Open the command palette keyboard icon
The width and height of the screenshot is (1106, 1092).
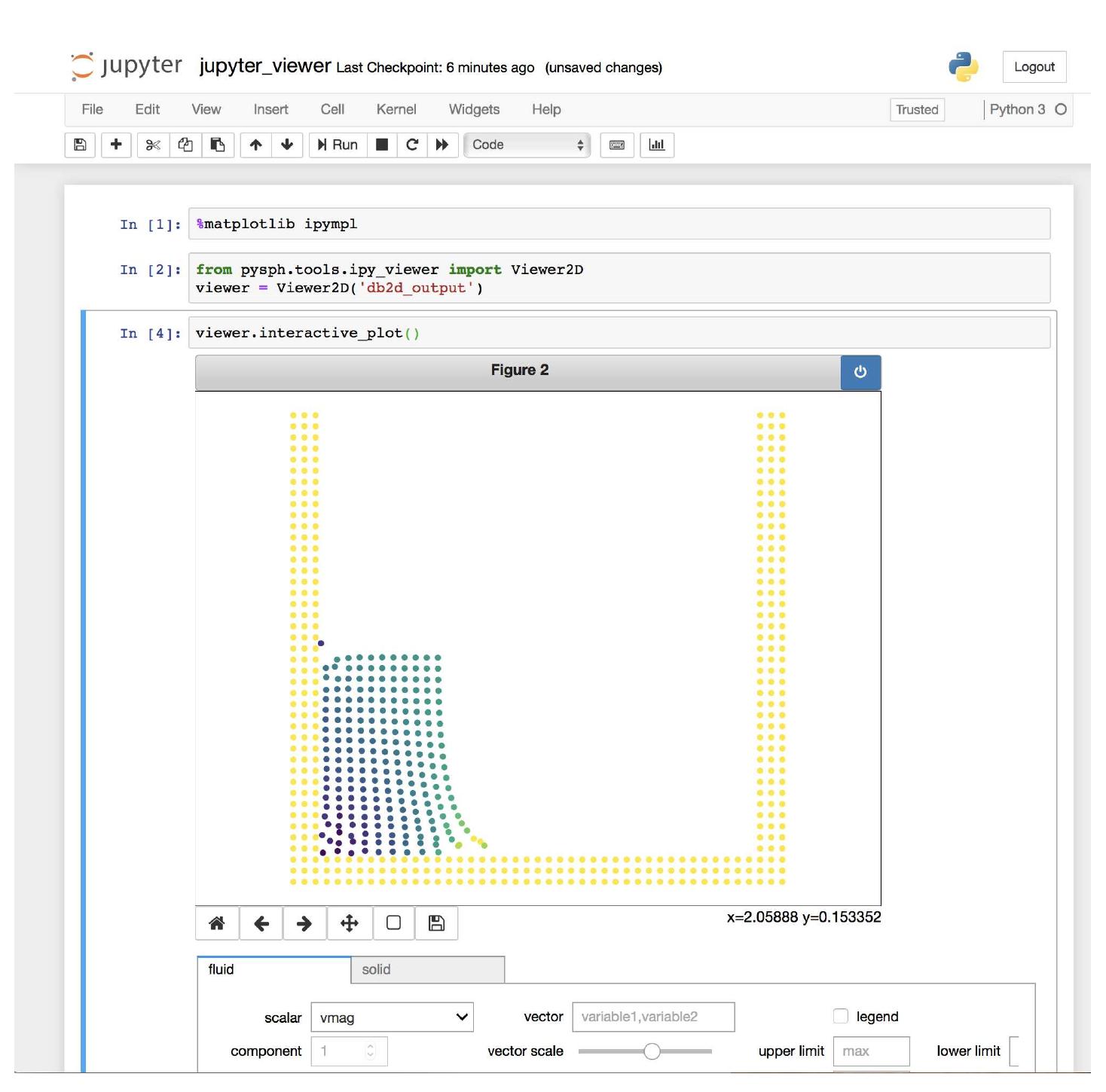617,145
